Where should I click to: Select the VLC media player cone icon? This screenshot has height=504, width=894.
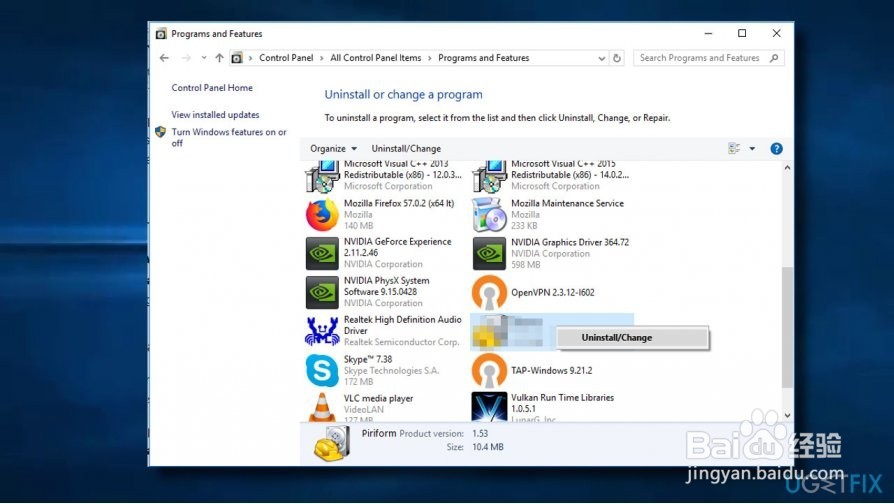(322, 407)
